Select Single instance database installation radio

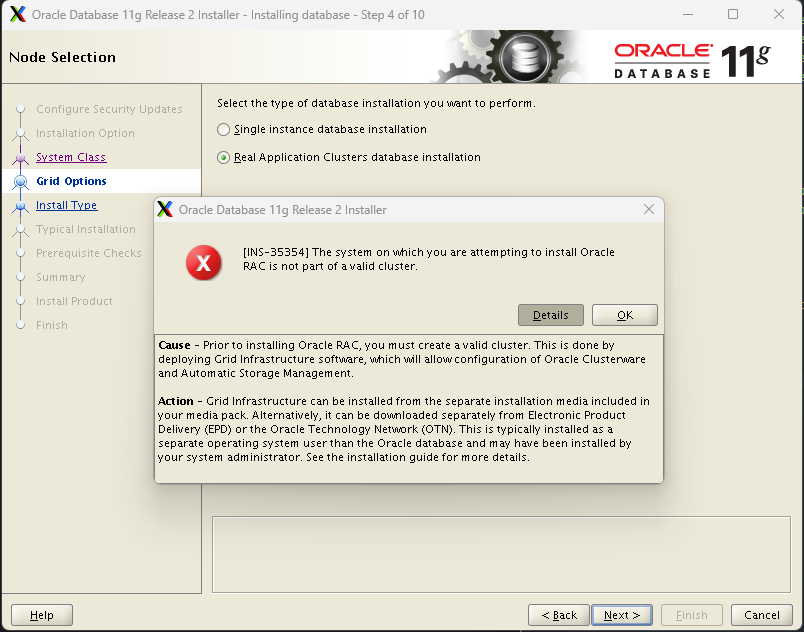(223, 130)
